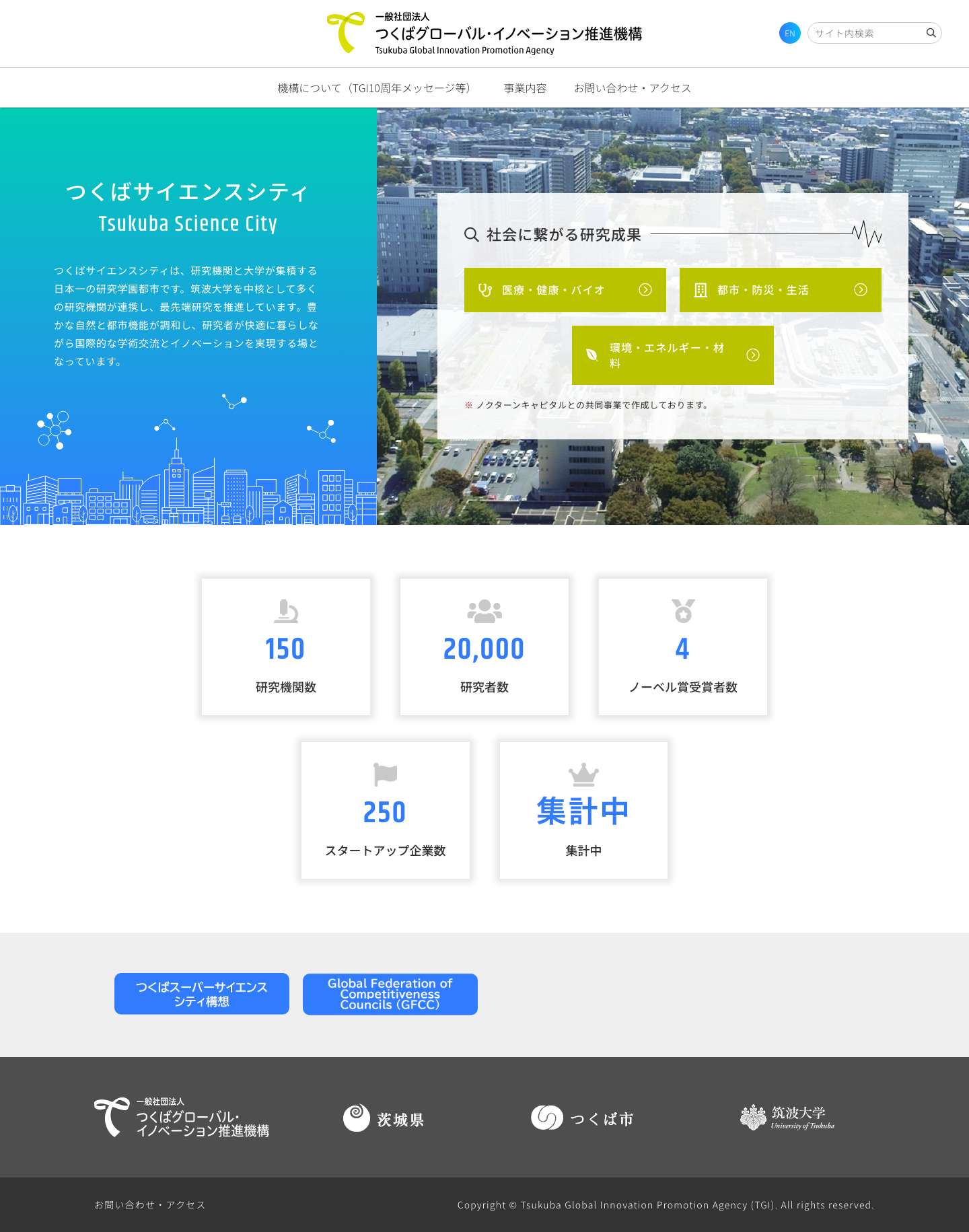Screen dimensions: 969x1232
Task: Open the つくば市 footer logo link
Action: tap(582, 1118)
